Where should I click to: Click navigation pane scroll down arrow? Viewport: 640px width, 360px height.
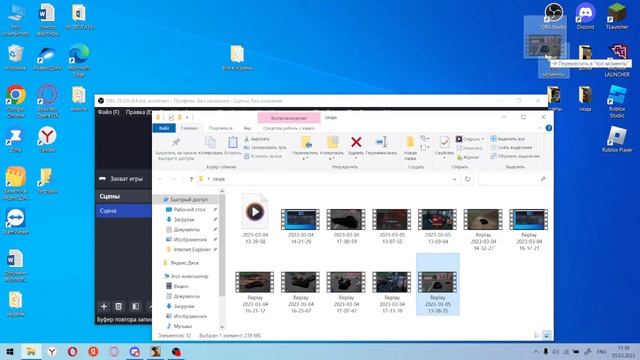(222, 326)
